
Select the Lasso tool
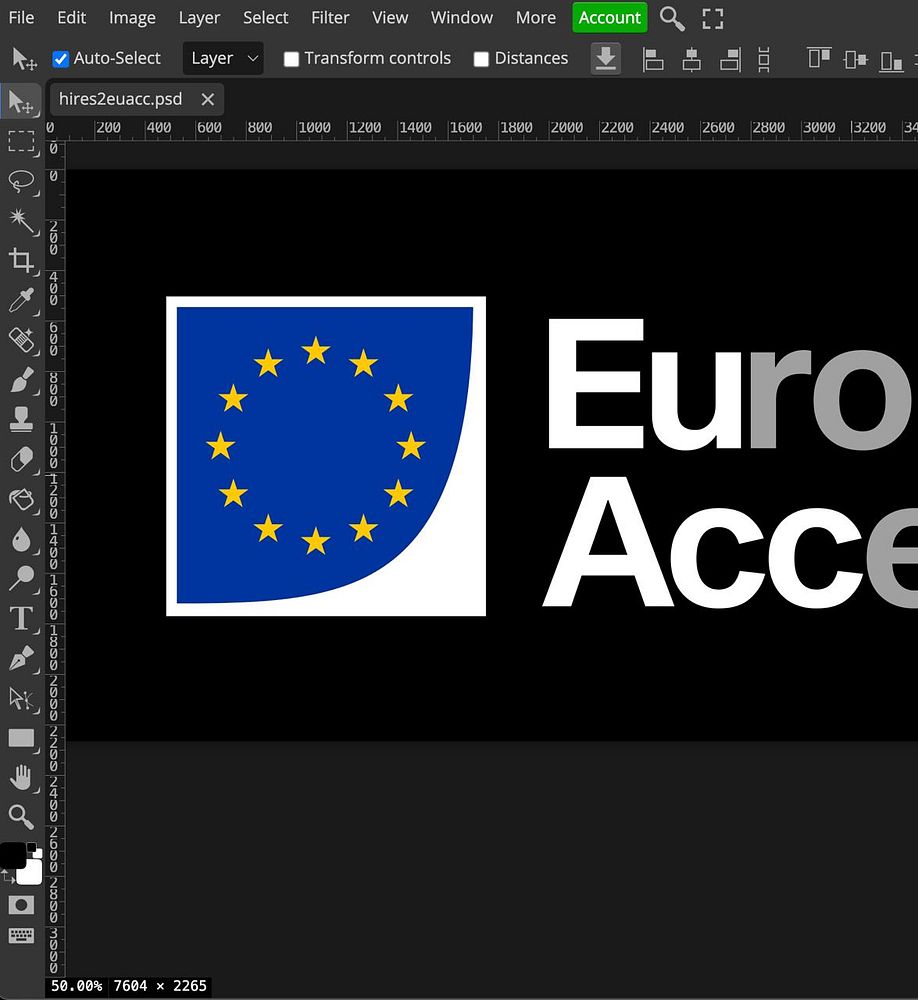tap(21, 181)
